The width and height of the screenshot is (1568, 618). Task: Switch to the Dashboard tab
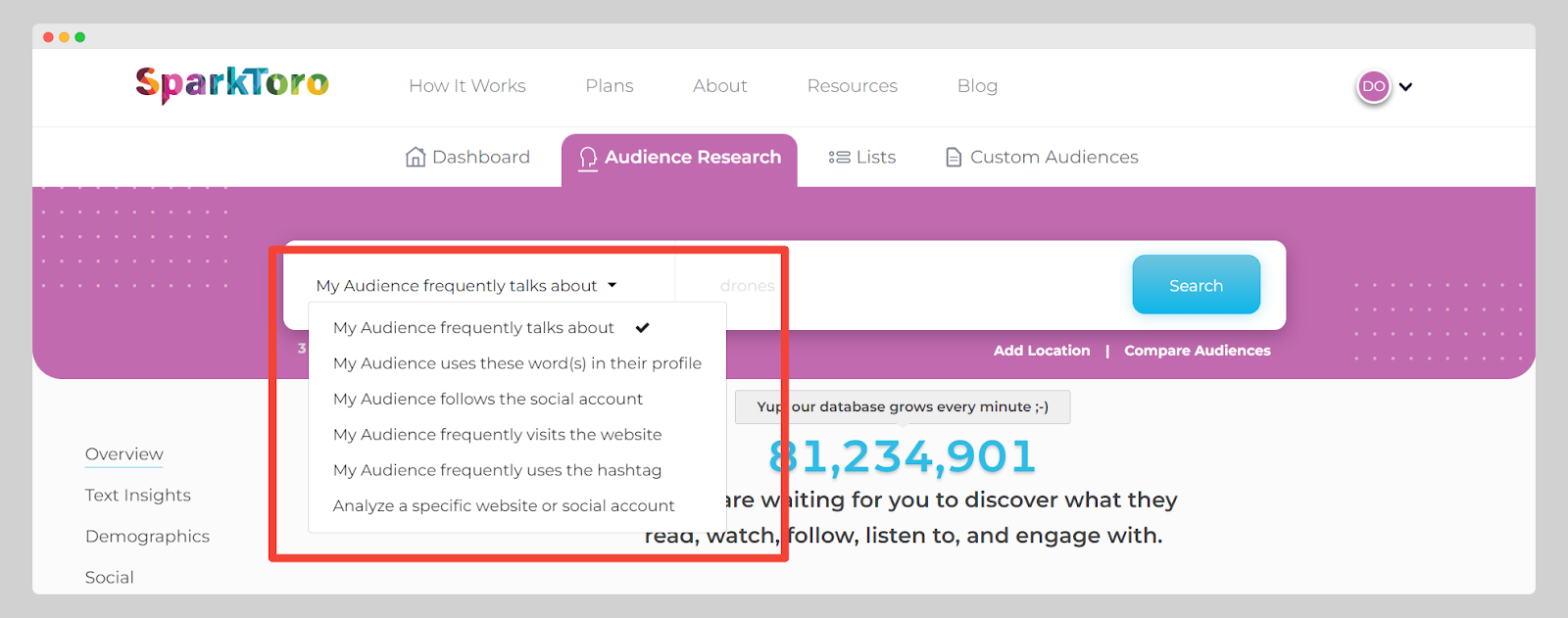click(x=467, y=157)
